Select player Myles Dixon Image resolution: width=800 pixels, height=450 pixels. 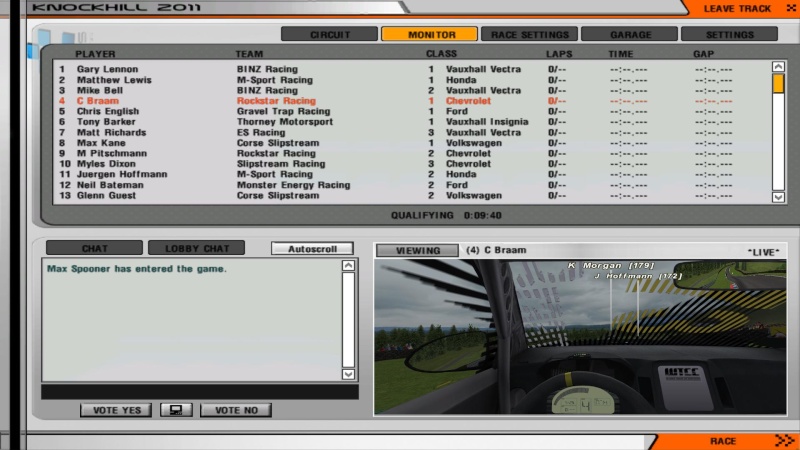pyautogui.click(x=106, y=164)
